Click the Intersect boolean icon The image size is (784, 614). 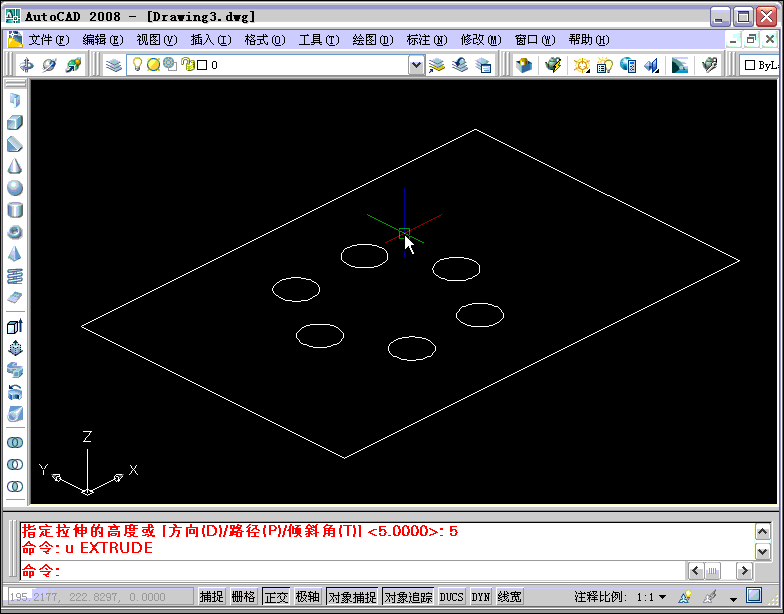coord(15,486)
